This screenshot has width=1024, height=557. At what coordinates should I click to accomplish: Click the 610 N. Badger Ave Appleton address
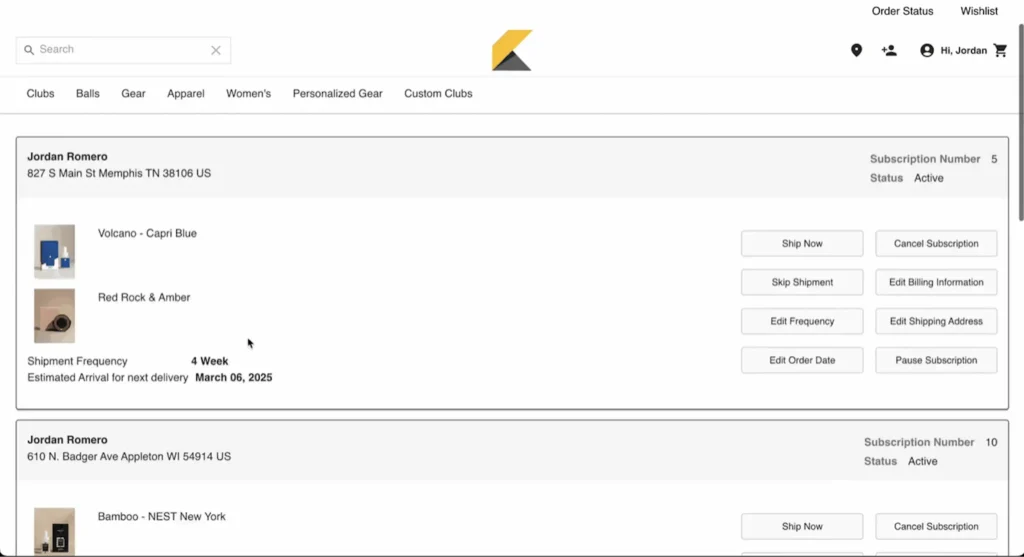pos(129,456)
